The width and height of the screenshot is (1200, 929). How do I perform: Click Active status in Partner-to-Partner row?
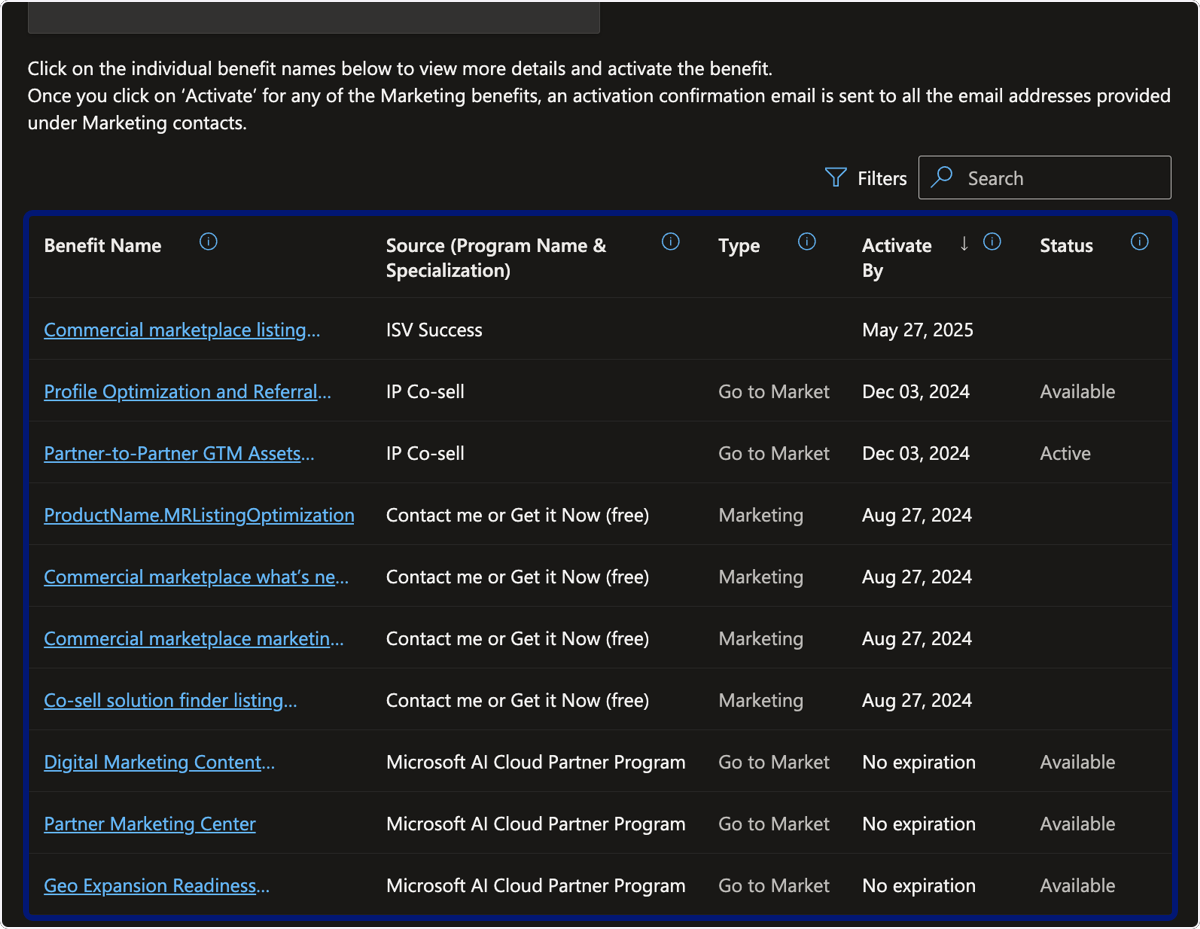coord(1065,454)
